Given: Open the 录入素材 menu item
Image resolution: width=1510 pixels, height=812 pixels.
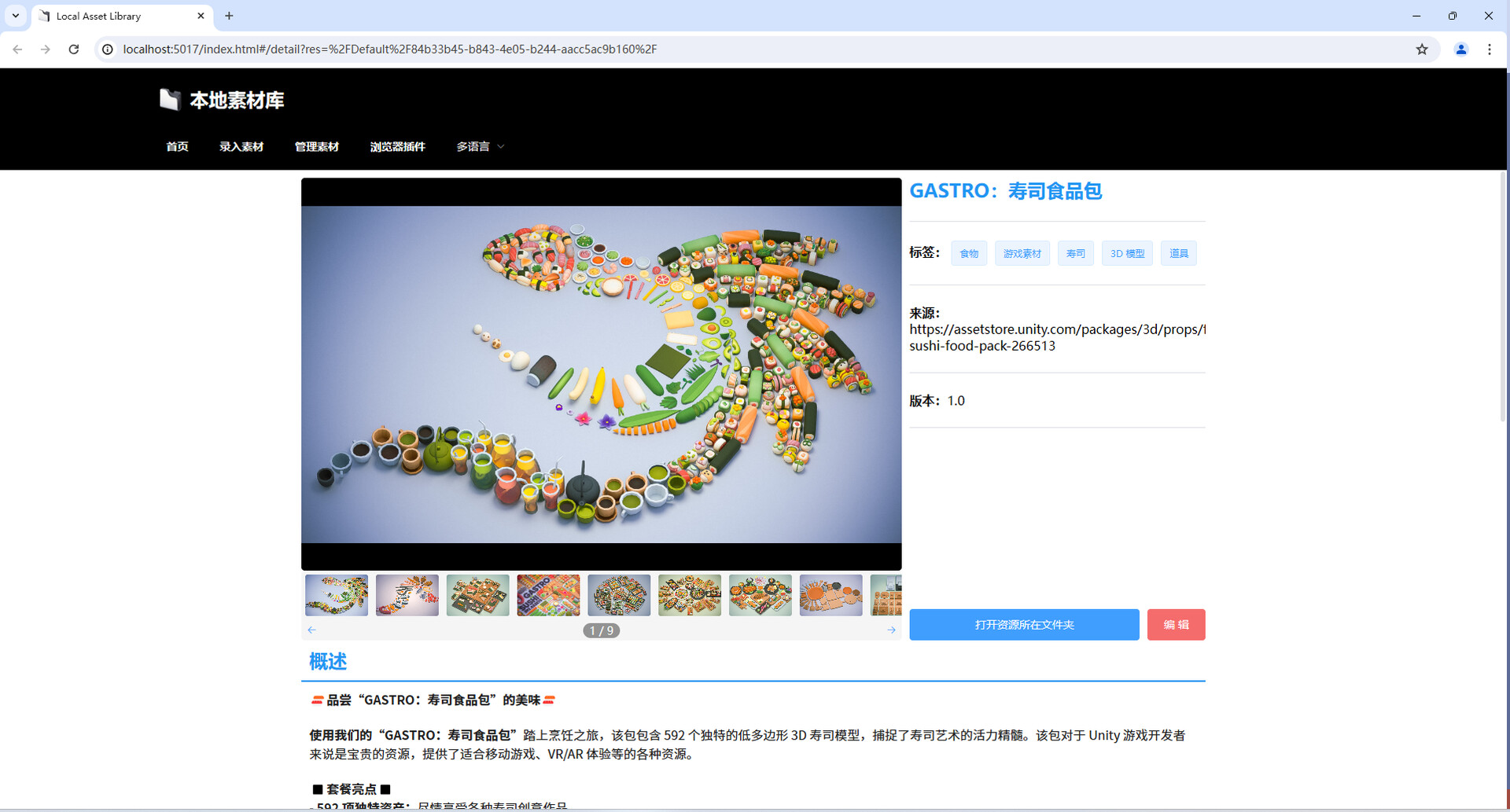Looking at the screenshot, I should 241,146.
